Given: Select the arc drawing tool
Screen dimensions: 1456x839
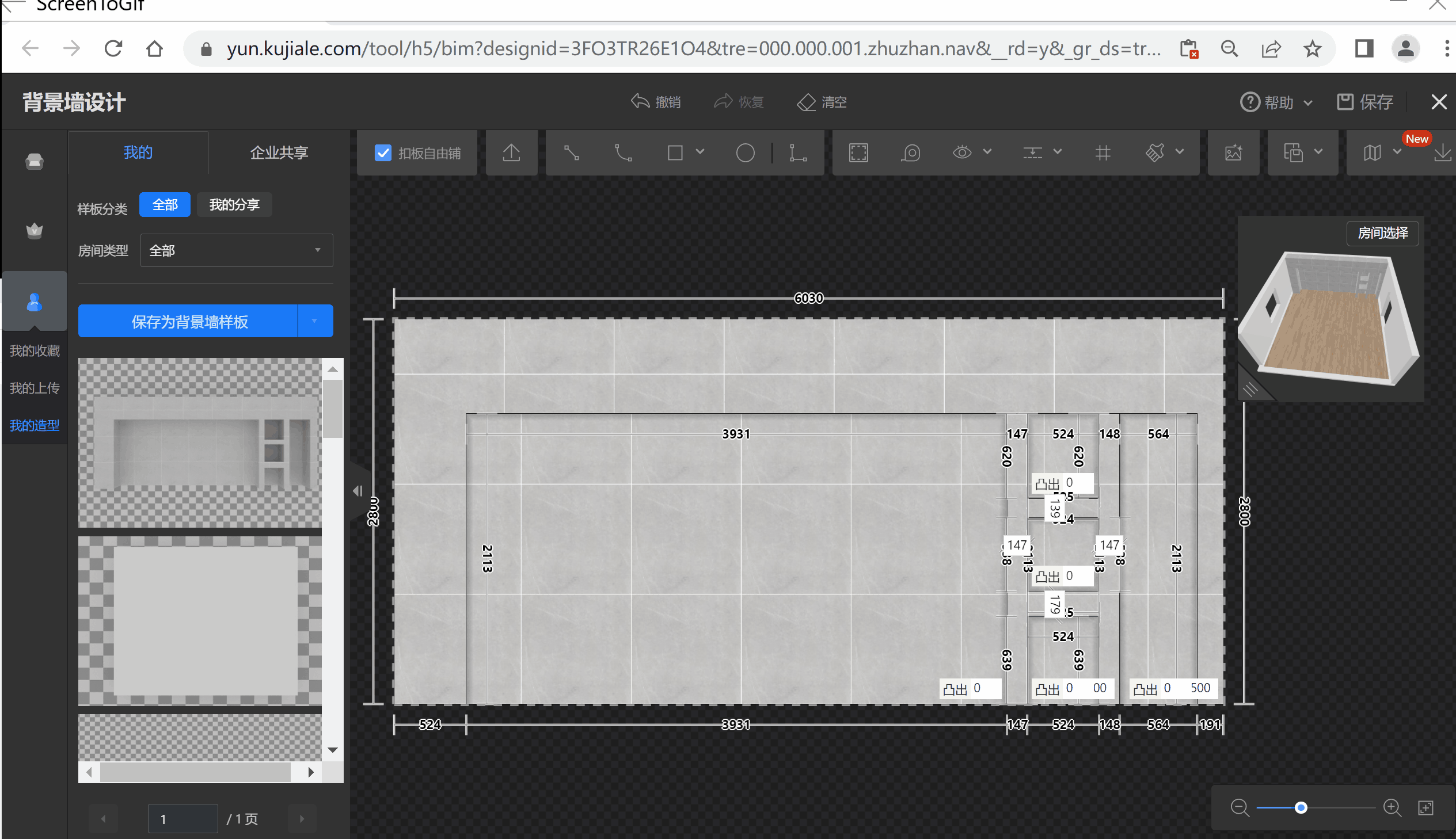Looking at the screenshot, I should coord(623,152).
